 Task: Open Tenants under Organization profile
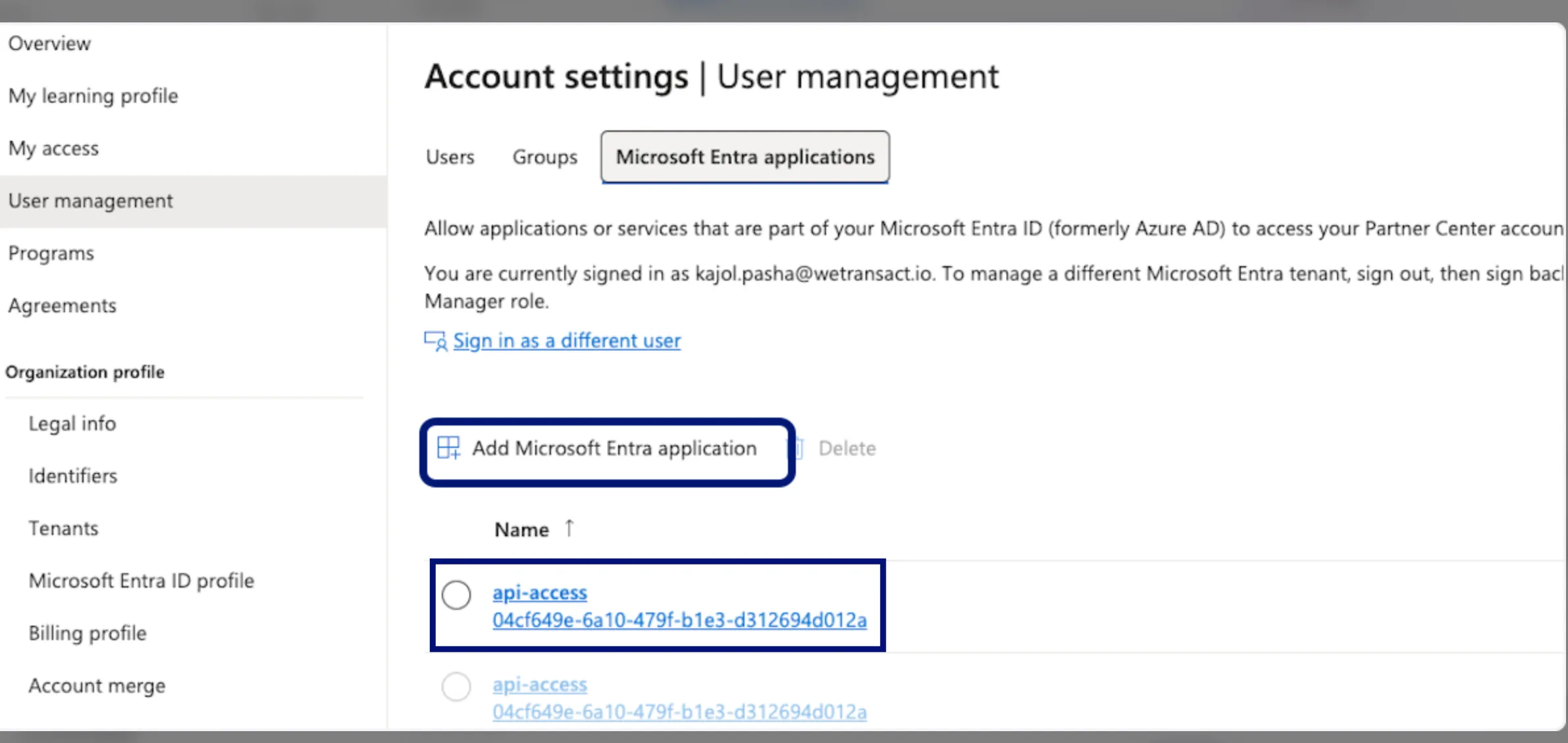coord(63,528)
